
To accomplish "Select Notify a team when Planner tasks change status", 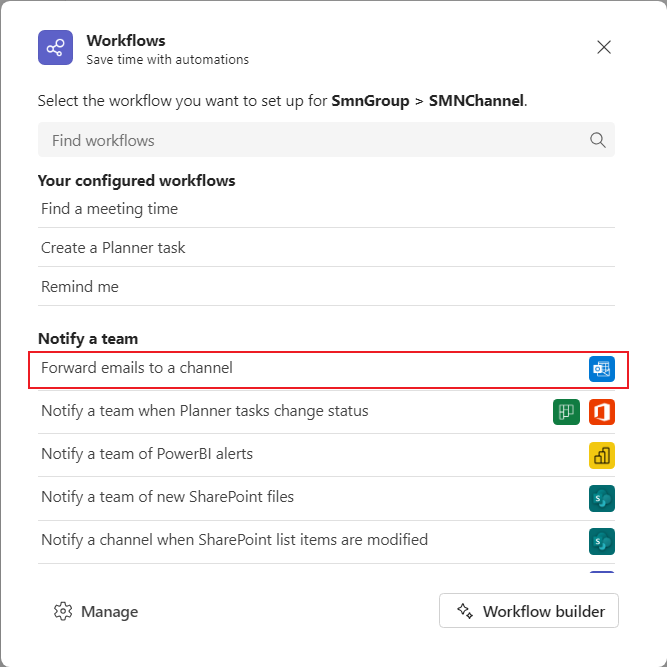I will point(326,411).
